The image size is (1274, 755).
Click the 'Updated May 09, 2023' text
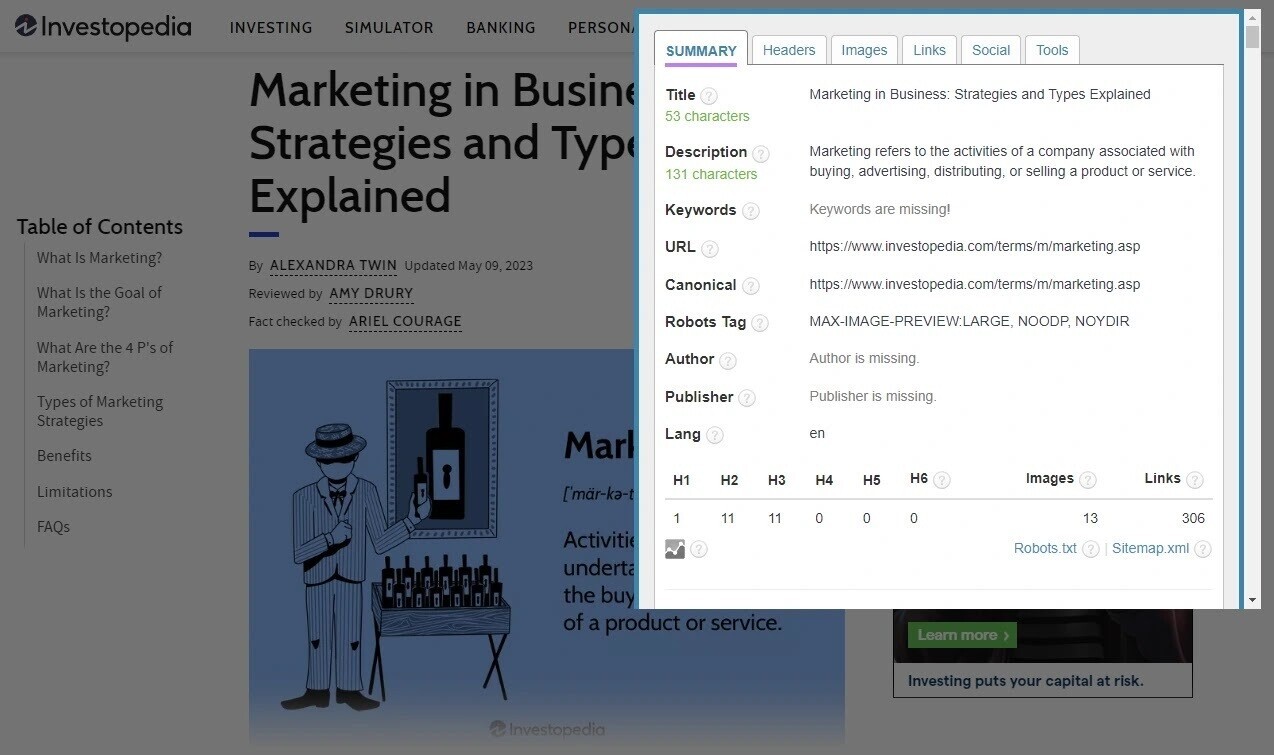[468, 266]
